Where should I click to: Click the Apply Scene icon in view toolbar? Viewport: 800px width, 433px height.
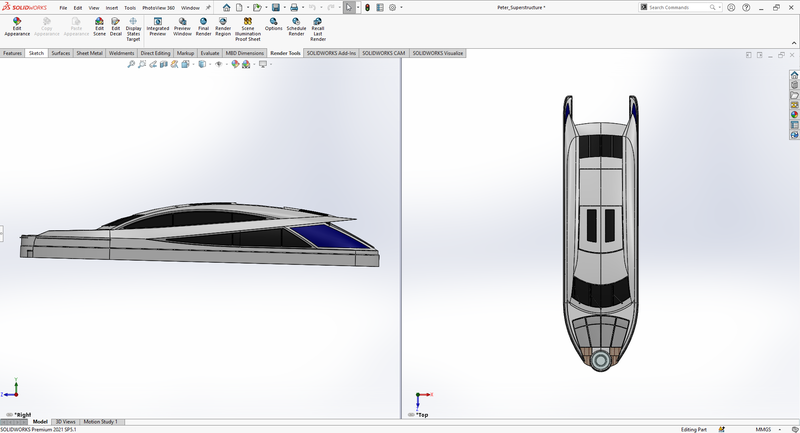coord(246,64)
